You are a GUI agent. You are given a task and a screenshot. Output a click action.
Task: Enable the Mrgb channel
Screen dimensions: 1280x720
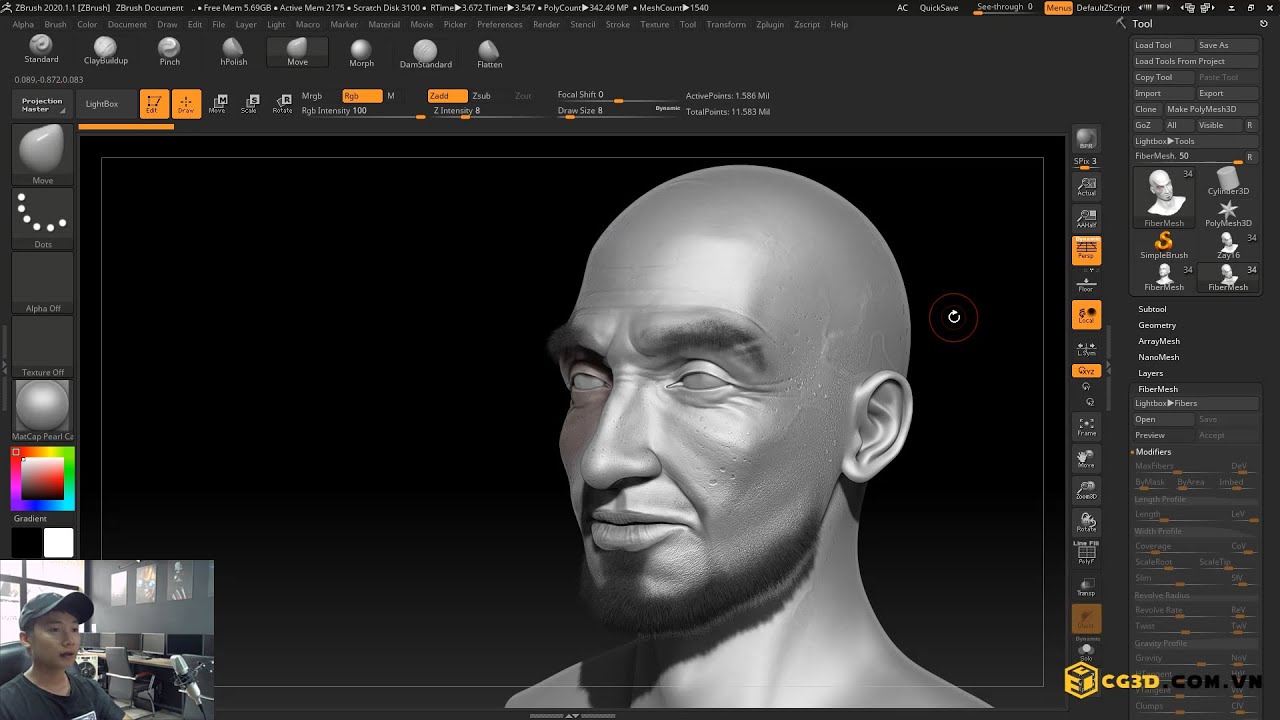[x=312, y=96]
